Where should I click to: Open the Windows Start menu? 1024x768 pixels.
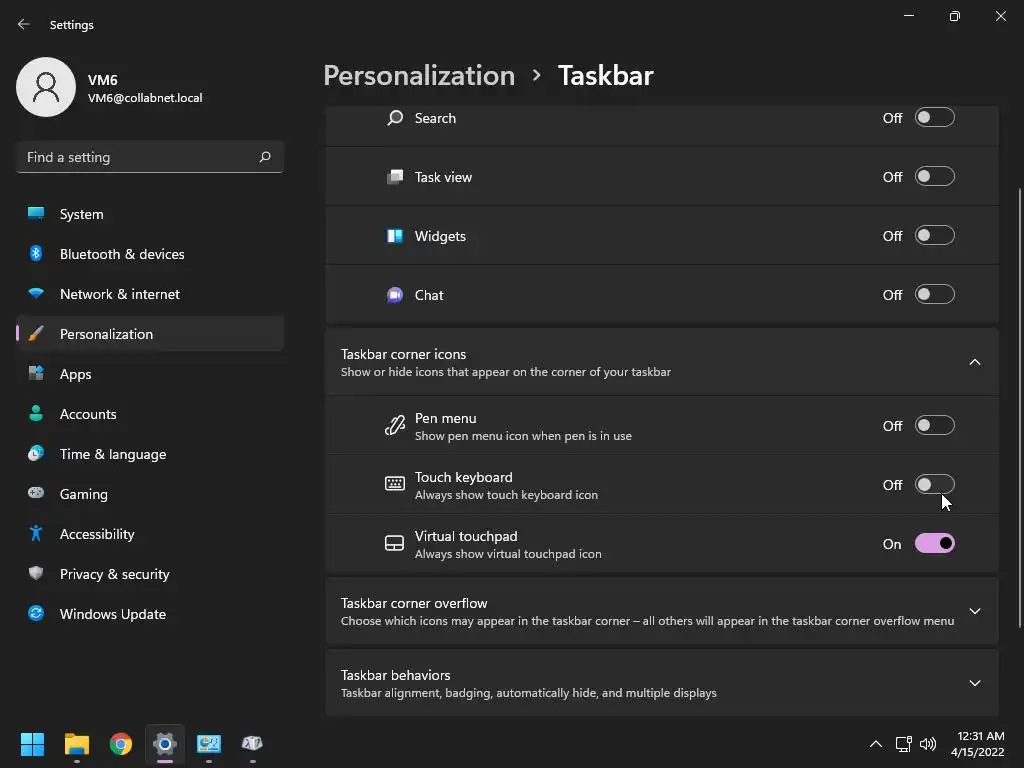coord(33,744)
